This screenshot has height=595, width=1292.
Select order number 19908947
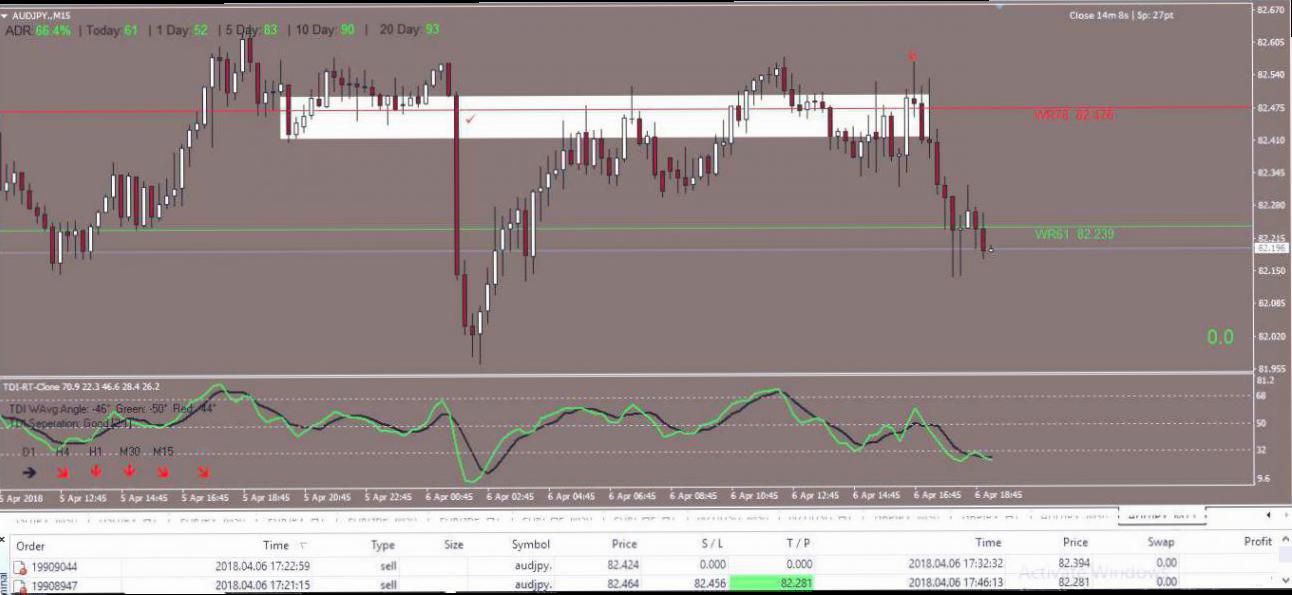coord(52,585)
